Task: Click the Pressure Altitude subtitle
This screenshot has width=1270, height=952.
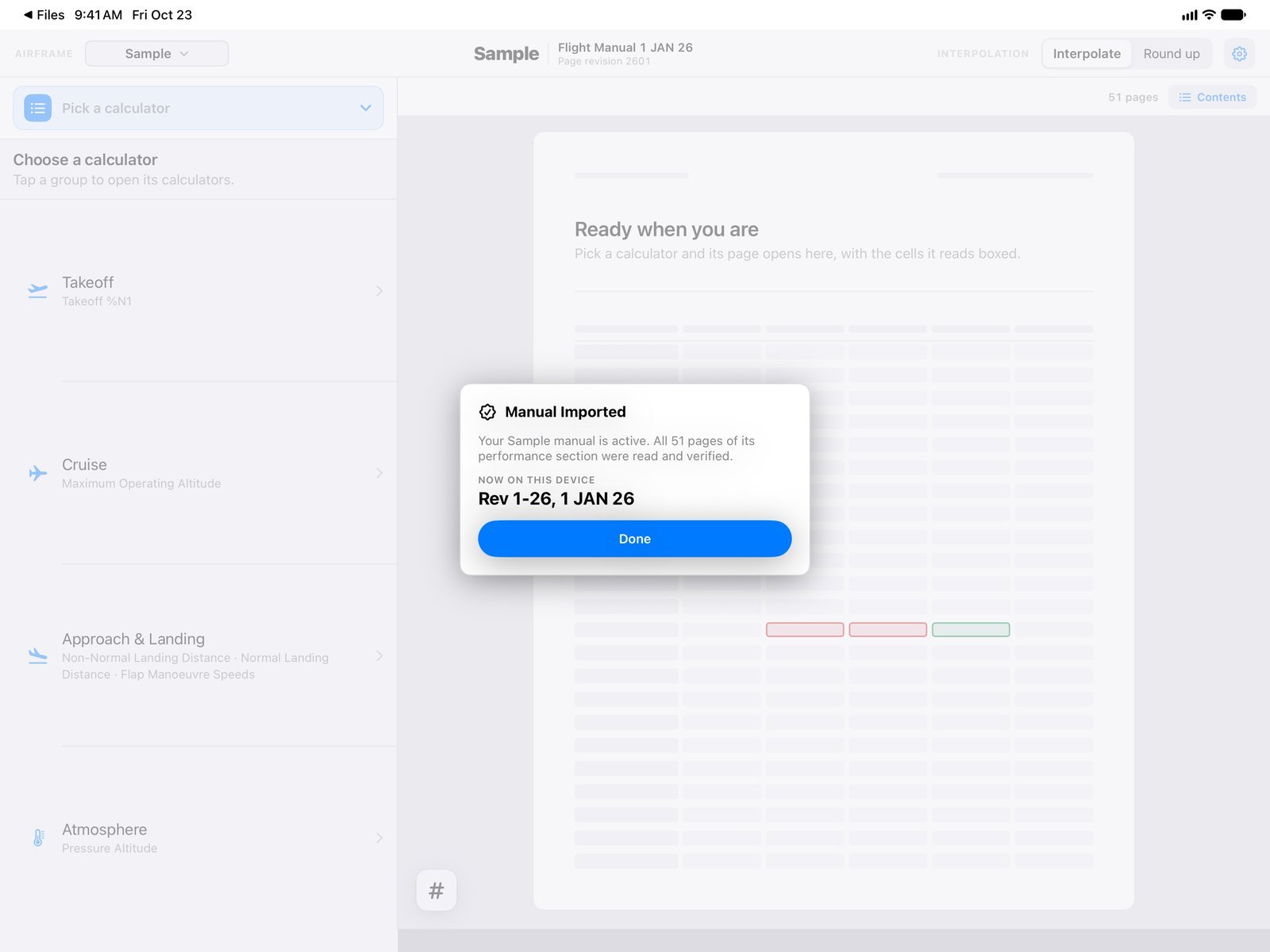Action: tap(110, 848)
